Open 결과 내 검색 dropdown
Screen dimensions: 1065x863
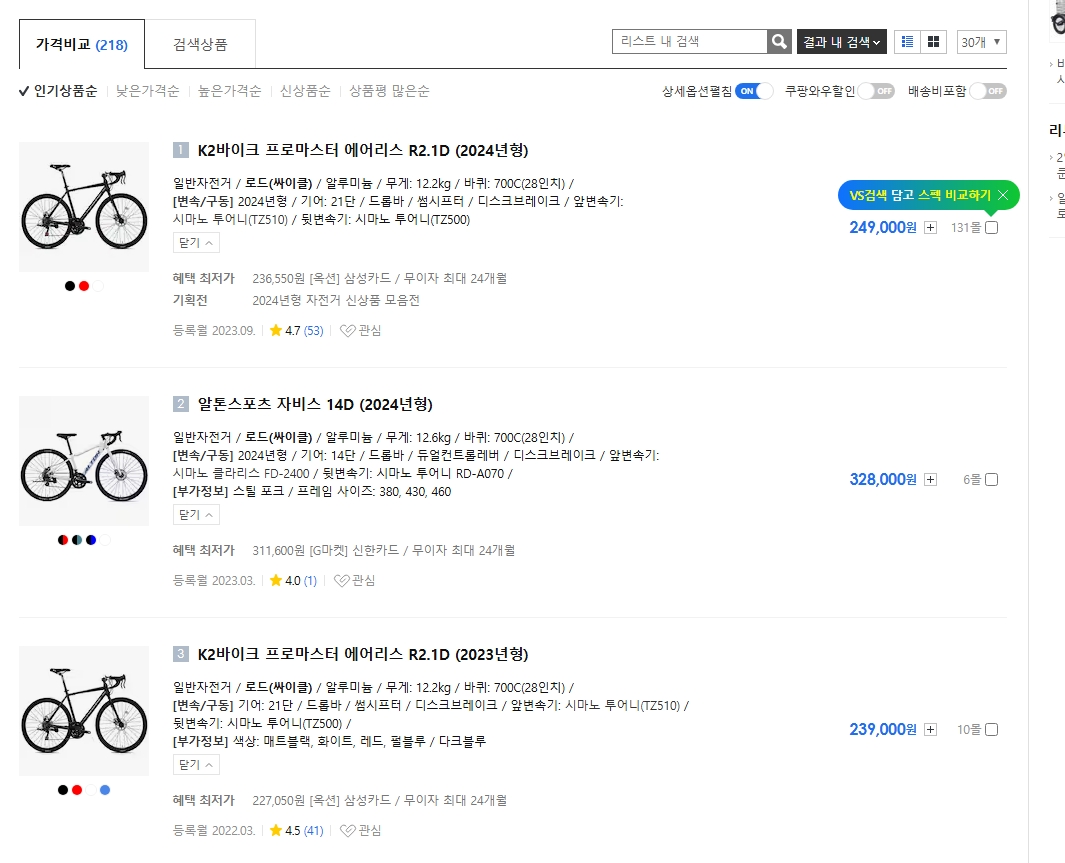(x=842, y=41)
